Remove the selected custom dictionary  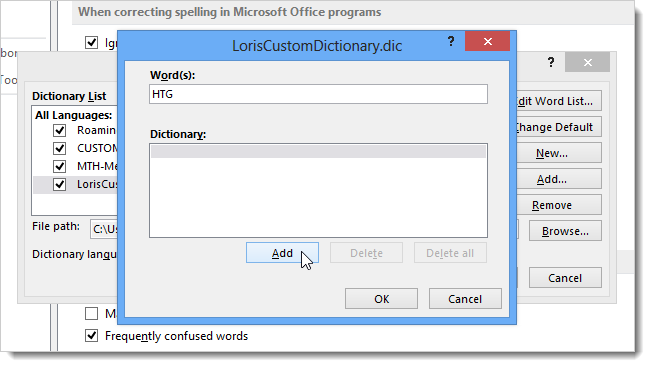point(559,205)
